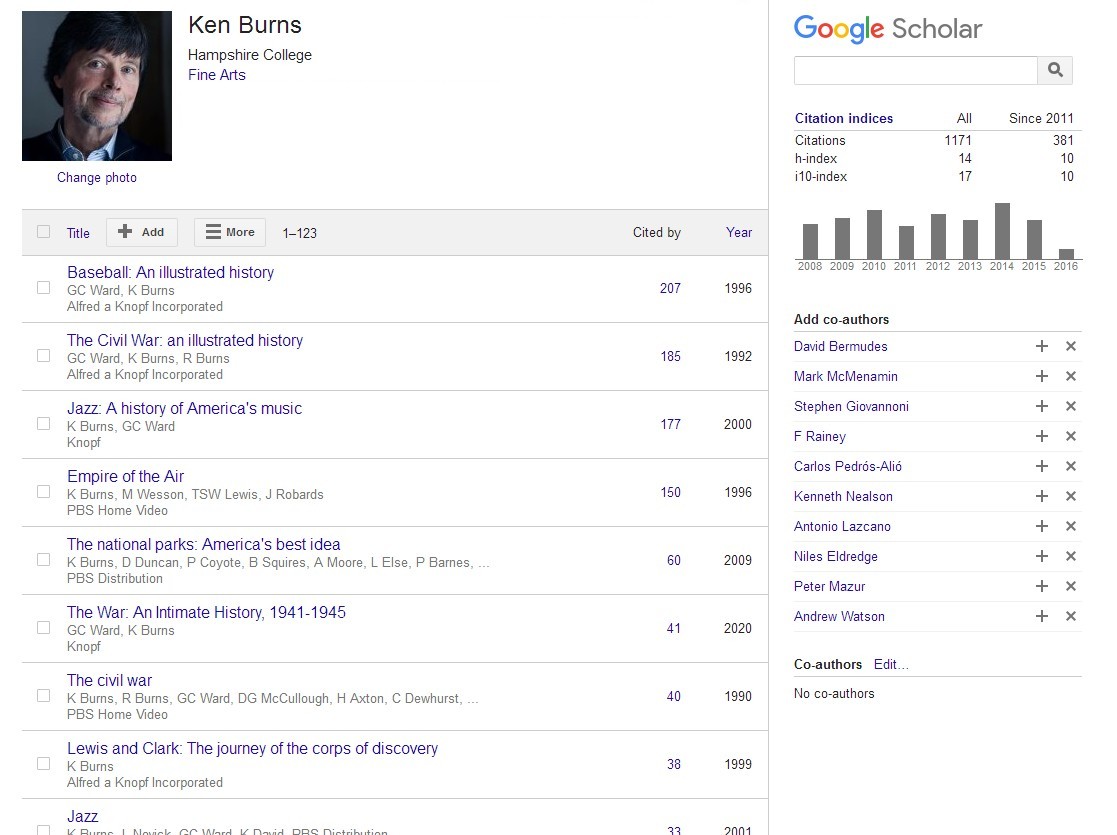The width and height of the screenshot is (1117, 835).
Task: Open Lewis and Clark article title
Action: [252, 748]
